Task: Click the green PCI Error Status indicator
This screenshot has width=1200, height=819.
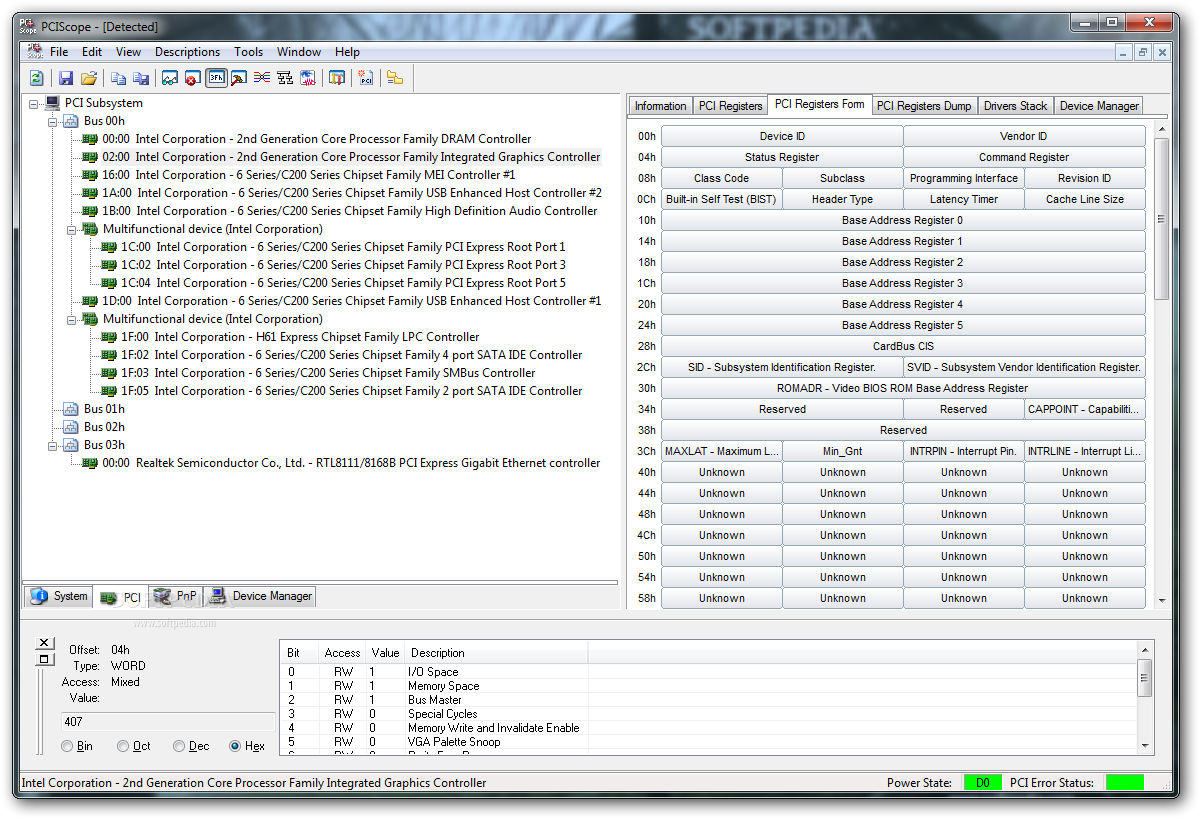Action: coord(1125,783)
